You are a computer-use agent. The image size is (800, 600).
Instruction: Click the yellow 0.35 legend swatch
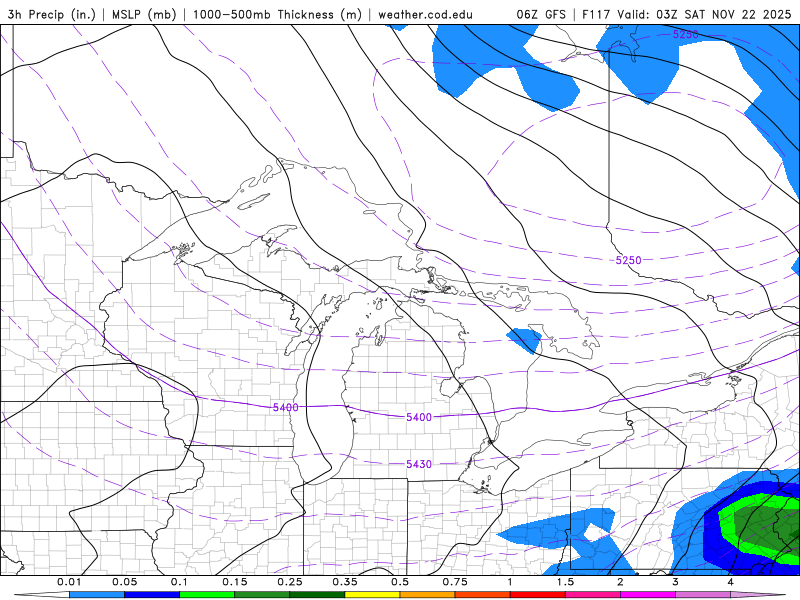pyautogui.click(x=372, y=595)
